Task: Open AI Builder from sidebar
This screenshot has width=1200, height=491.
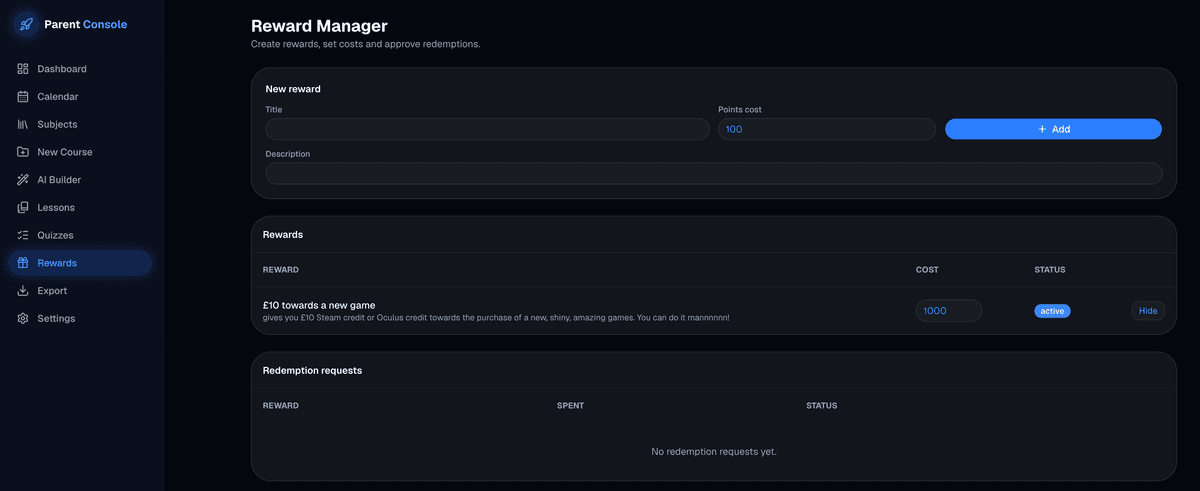Action: coord(80,180)
